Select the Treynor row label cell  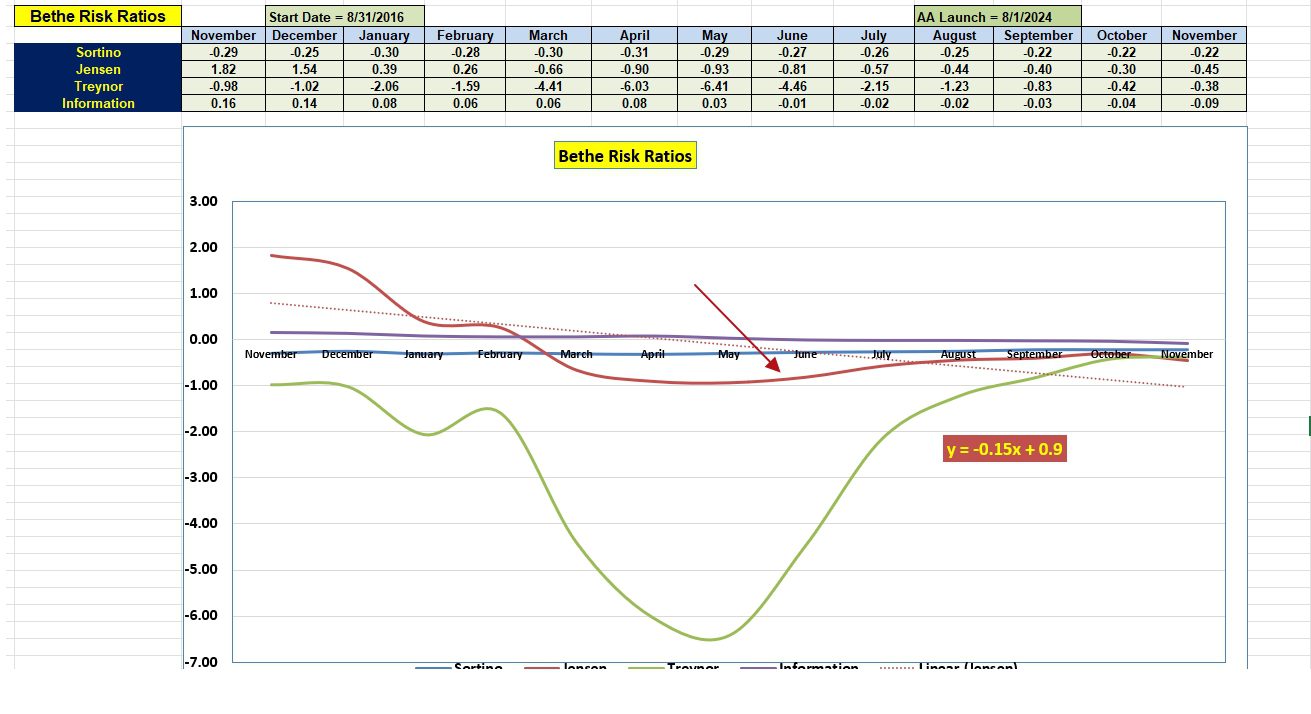[x=98, y=86]
